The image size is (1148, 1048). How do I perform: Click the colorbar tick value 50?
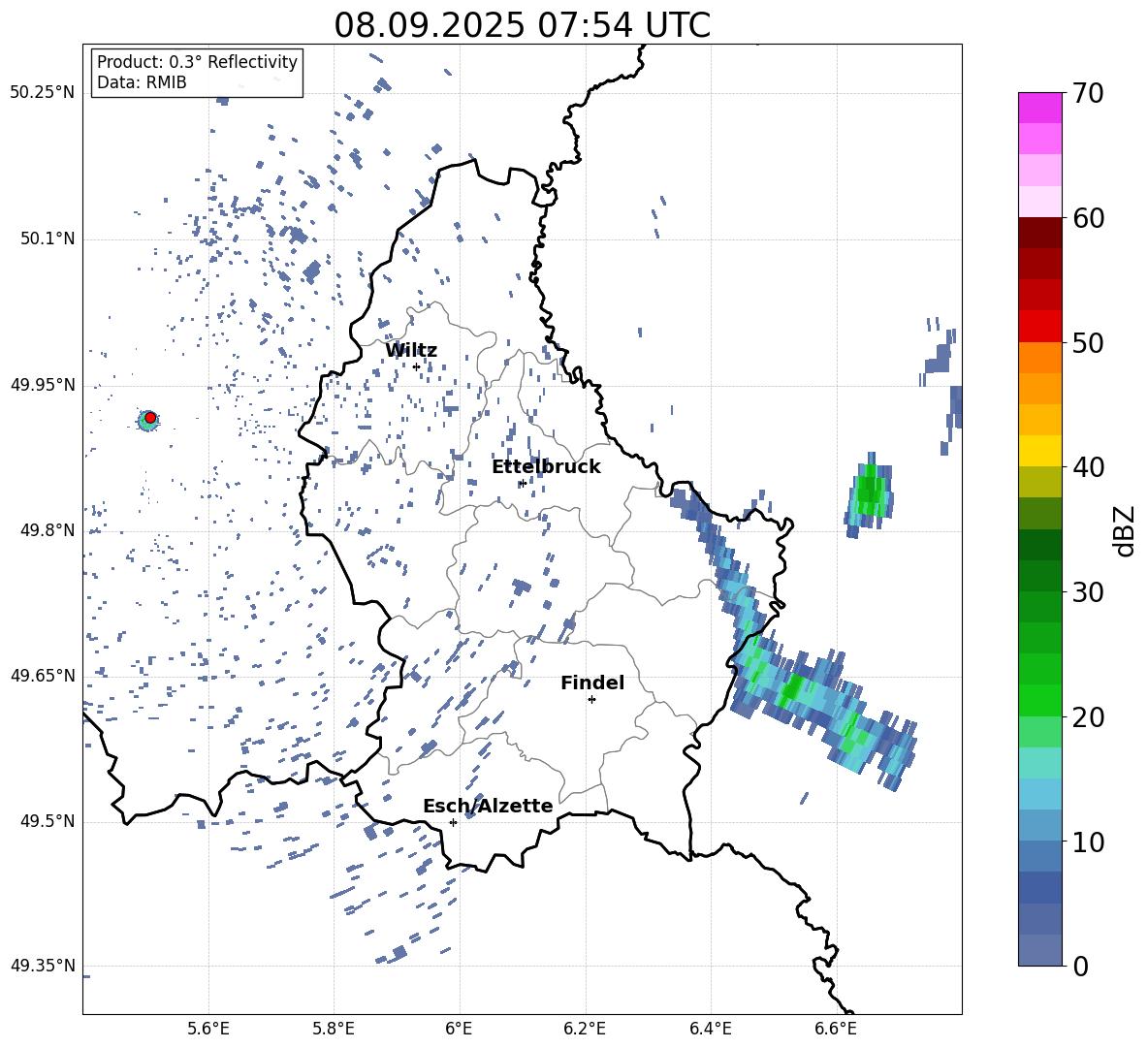1088,343
